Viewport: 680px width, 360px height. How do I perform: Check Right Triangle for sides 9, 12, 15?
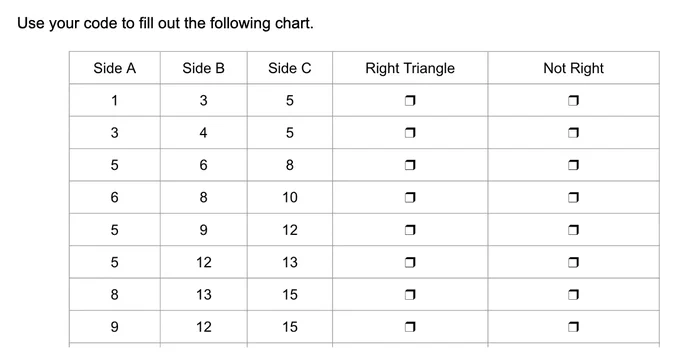[410, 327]
